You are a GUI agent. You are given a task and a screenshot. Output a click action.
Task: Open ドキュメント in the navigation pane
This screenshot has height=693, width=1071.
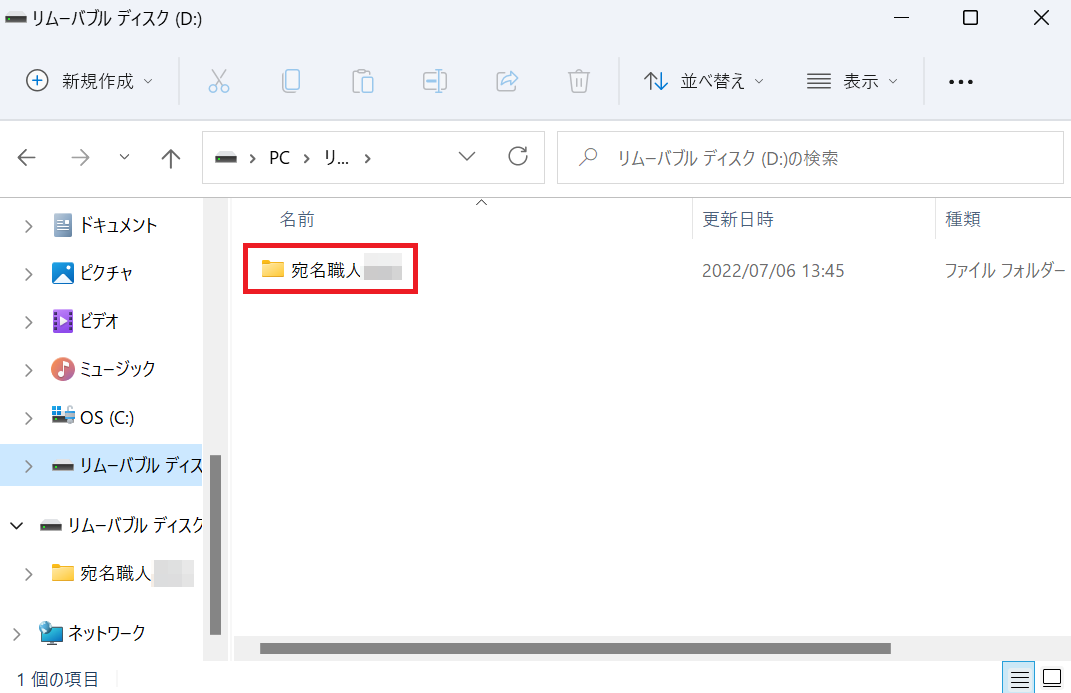click(118, 225)
